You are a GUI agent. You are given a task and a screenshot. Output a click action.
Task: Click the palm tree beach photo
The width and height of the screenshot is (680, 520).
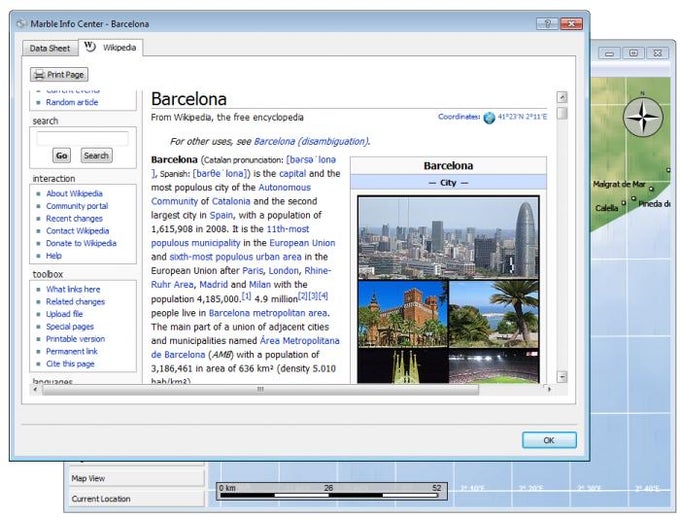(x=494, y=314)
